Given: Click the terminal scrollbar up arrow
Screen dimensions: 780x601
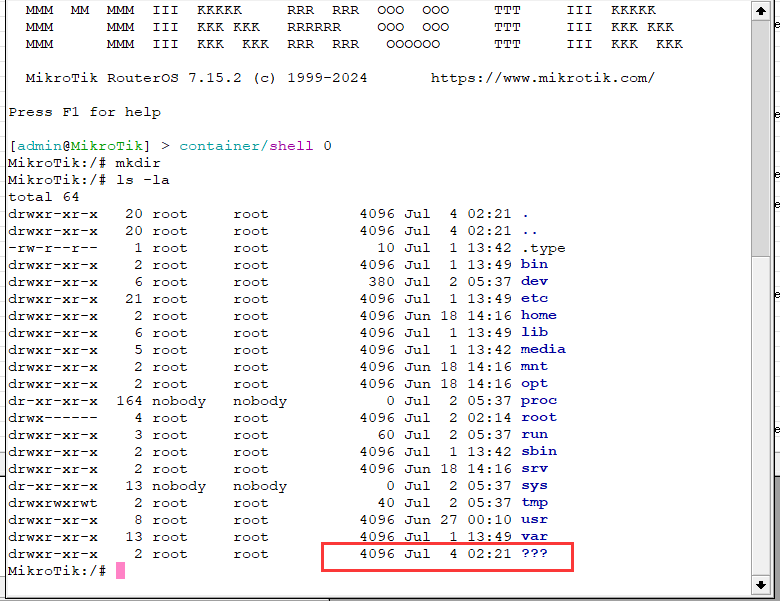Looking at the screenshot, I should [x=761, y=10].
